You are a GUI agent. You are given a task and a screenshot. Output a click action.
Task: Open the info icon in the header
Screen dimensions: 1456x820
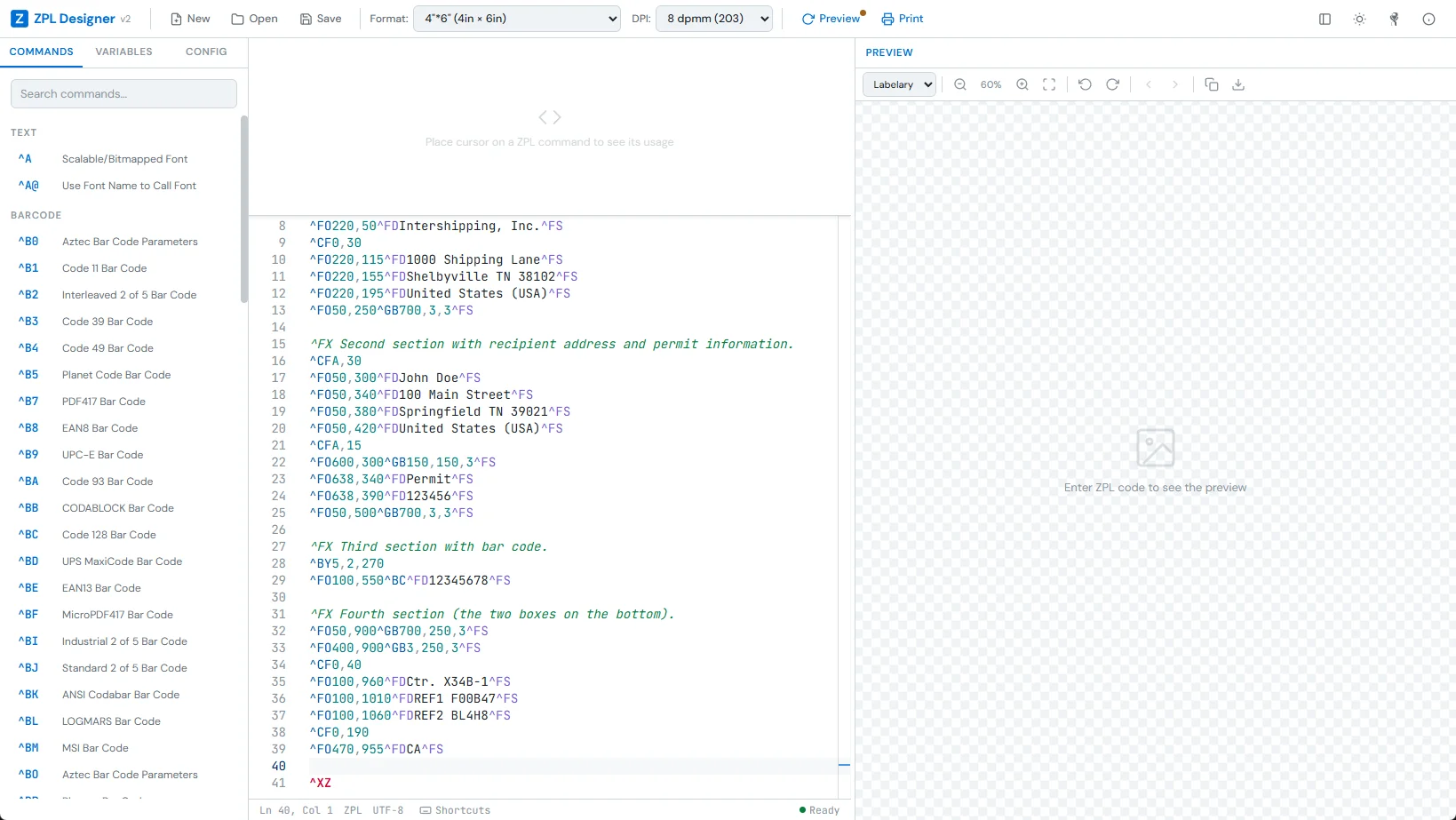coord(1428,19)
